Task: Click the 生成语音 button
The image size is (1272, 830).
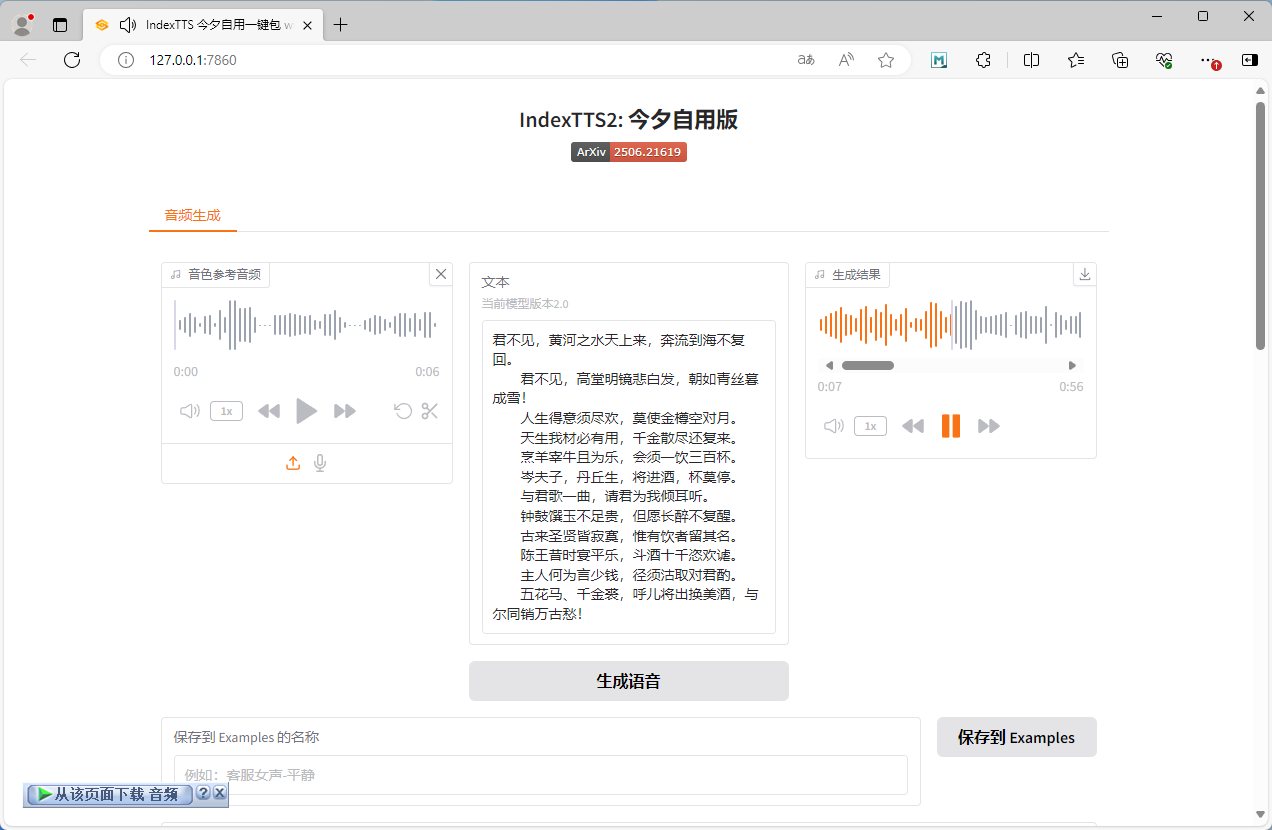Action: pos(628,680)
